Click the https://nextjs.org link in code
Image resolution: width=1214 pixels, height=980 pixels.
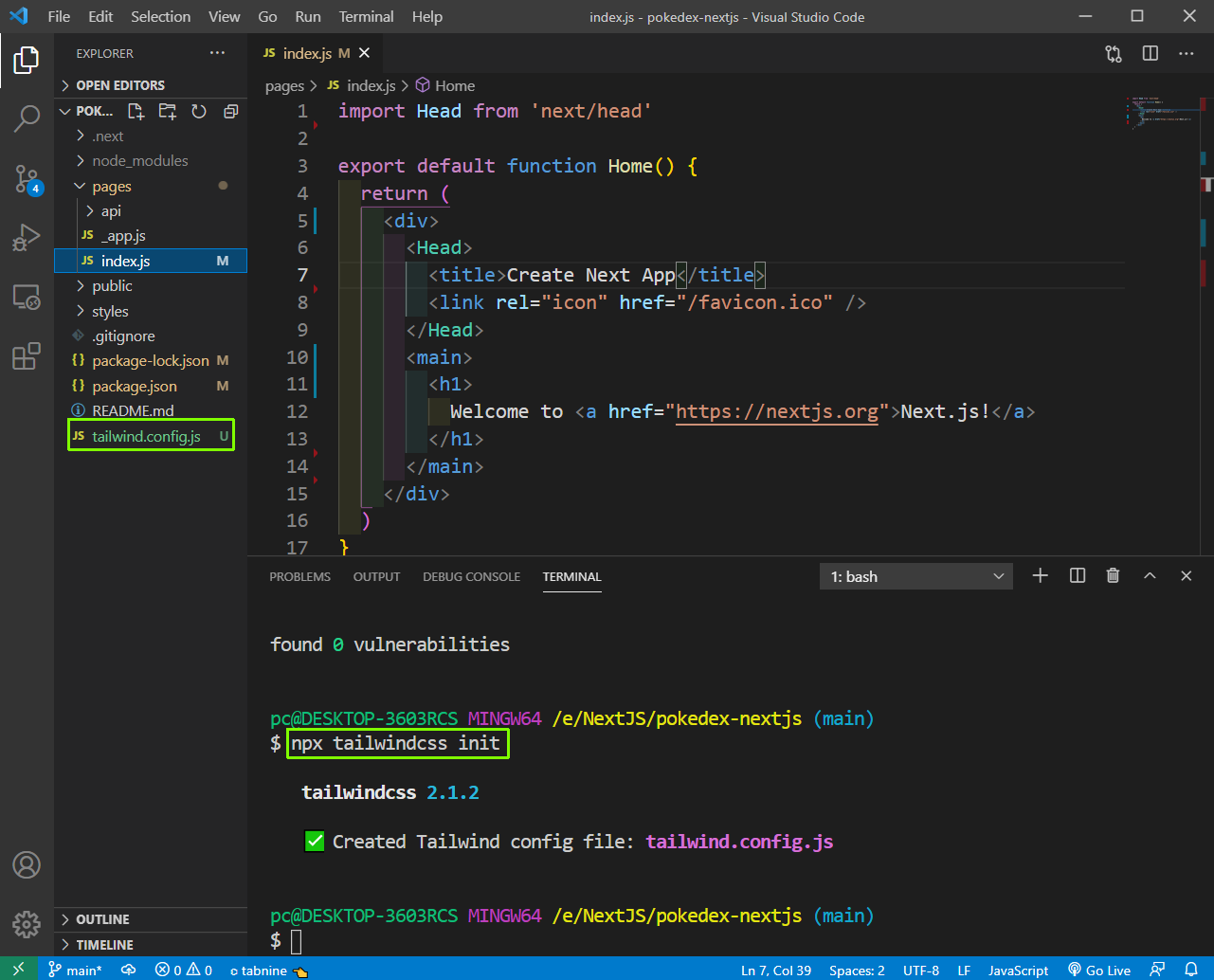coord(777,411)
